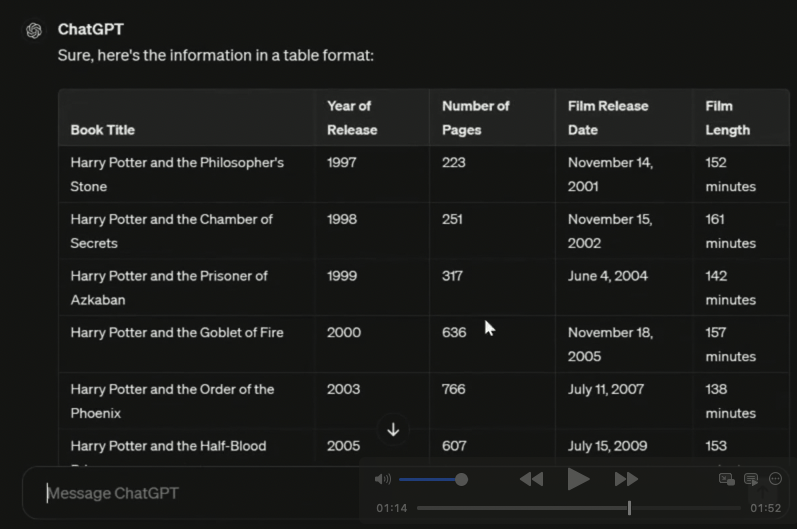The height and width of the screenshot is (529, 797).
Task: Open the player's more options ellipsis
Action: tap(775, 479)
